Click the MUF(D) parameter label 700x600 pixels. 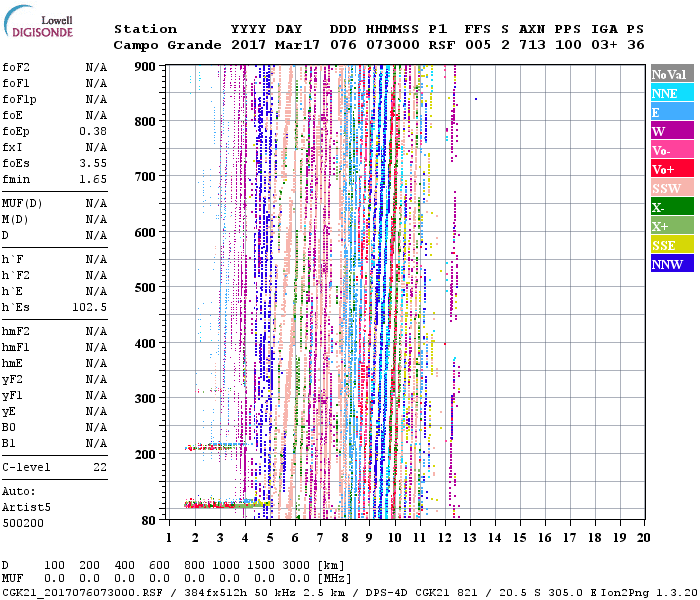tap(22, 204)
